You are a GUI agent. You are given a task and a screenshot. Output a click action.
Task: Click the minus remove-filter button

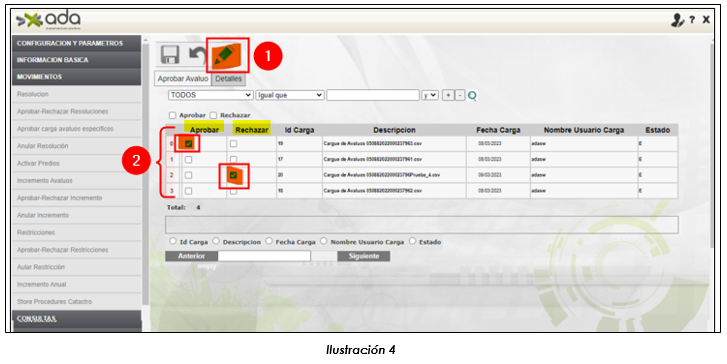pyautogui.click(x=459, y=95)
